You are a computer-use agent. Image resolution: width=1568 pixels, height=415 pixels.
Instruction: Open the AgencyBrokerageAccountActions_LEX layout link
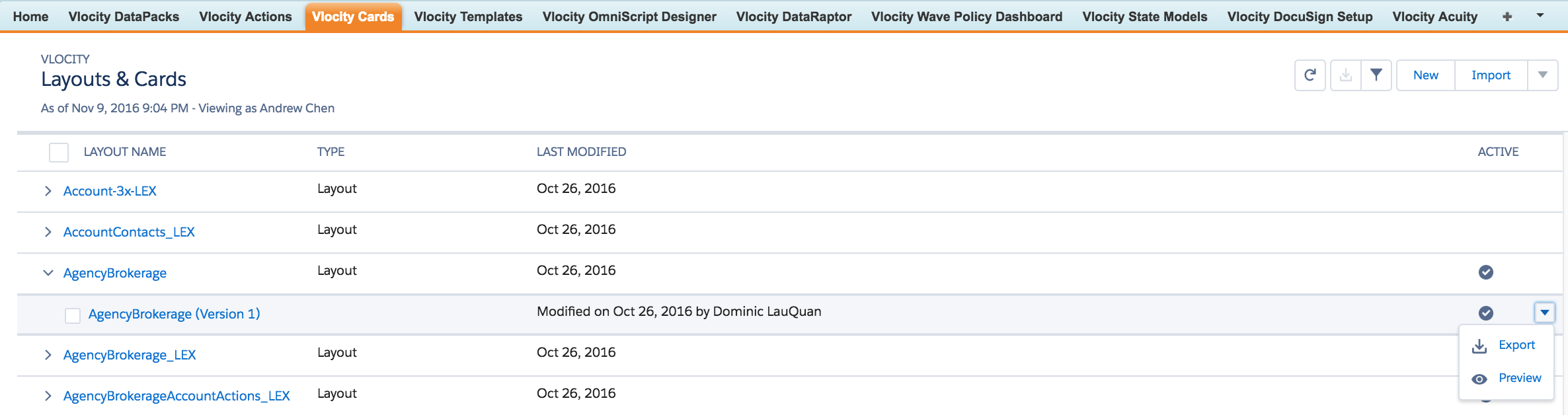(x=176, y=396)
